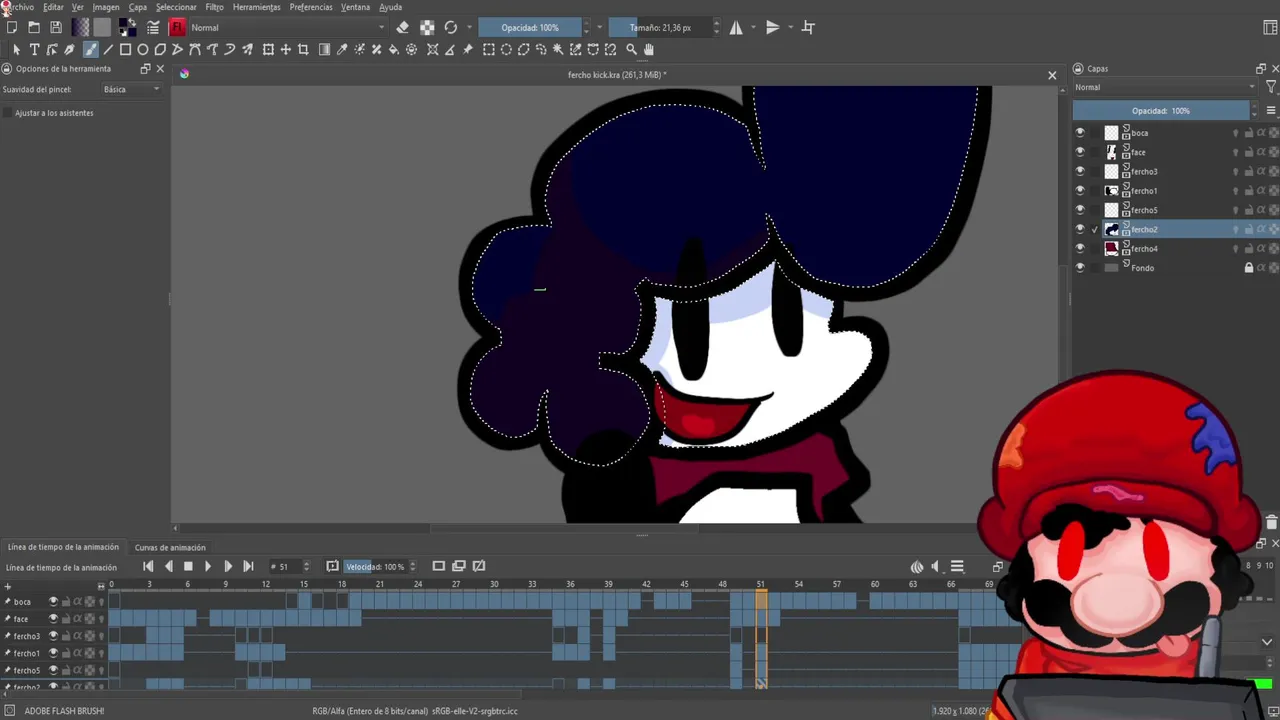Open the brush settings editor icon
Image resolution: width=1280 pixels, height=720 pixels.
point(153,27)
